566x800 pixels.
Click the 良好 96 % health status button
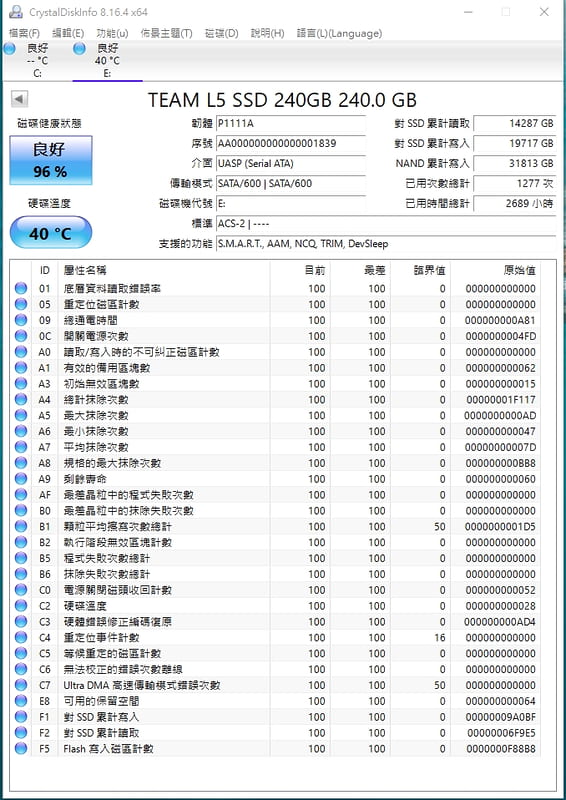[x=51, y=160]
